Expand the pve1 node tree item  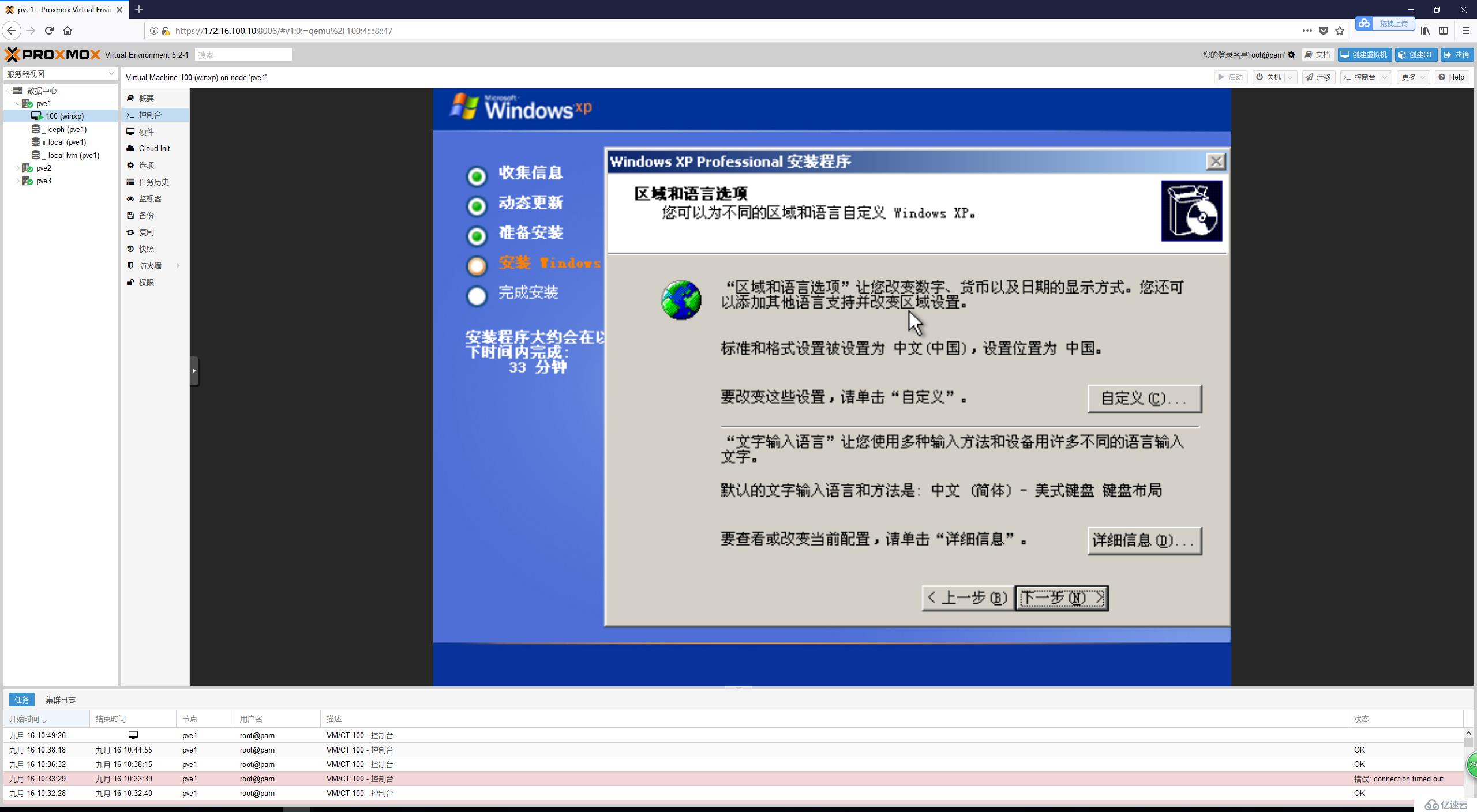click(17, 103)
